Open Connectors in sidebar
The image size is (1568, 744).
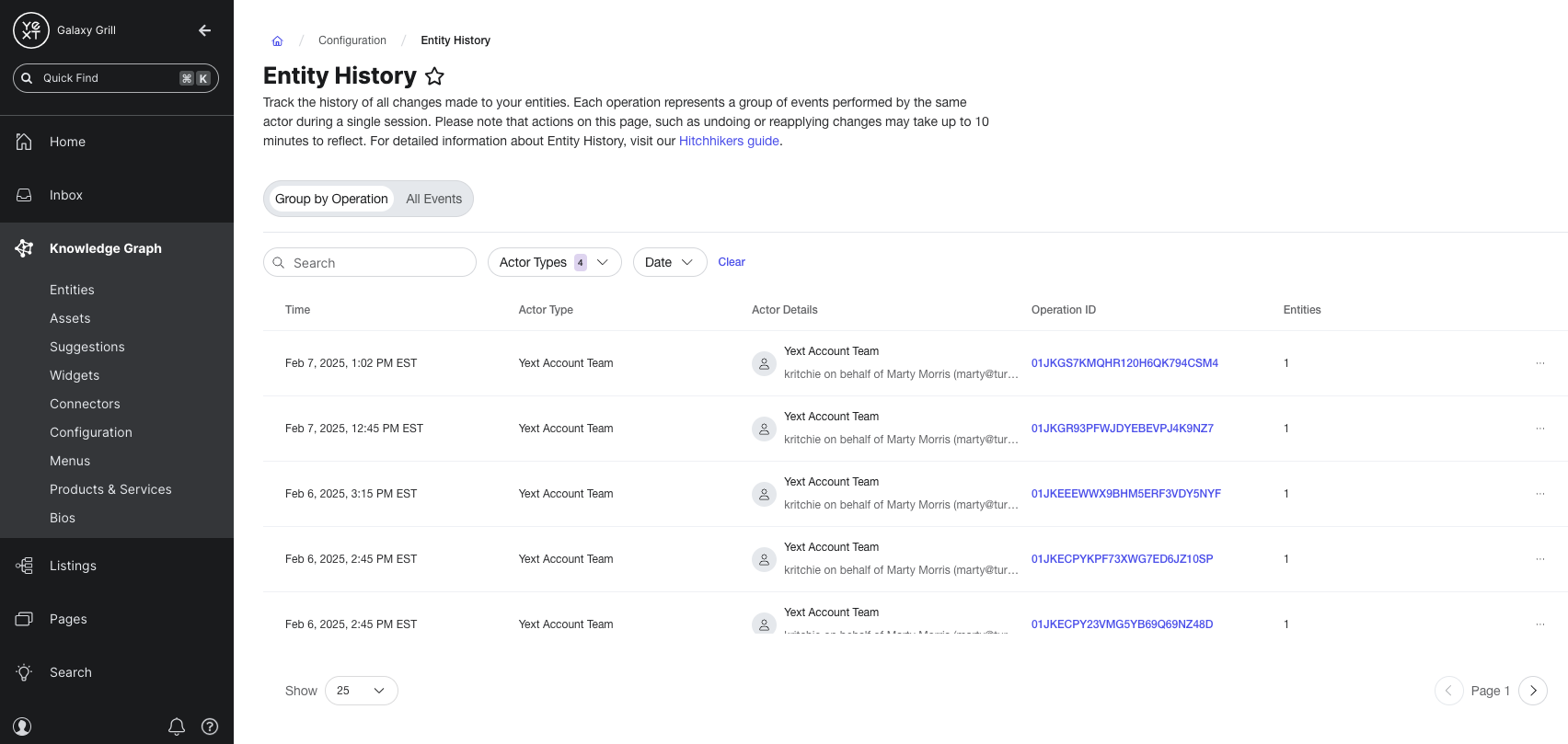pyautogui.click(x=85, y=404)
